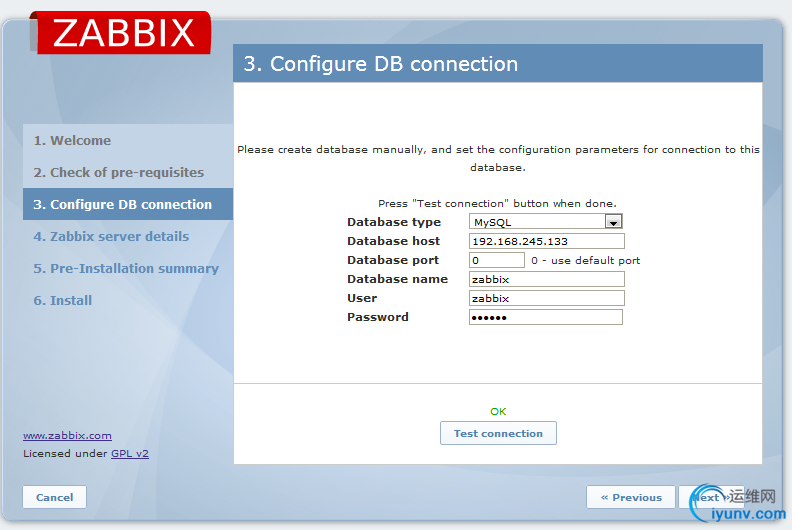Select step 4. Zabbix server details
The width and height of the screenshot is (792, 530).
111,236
